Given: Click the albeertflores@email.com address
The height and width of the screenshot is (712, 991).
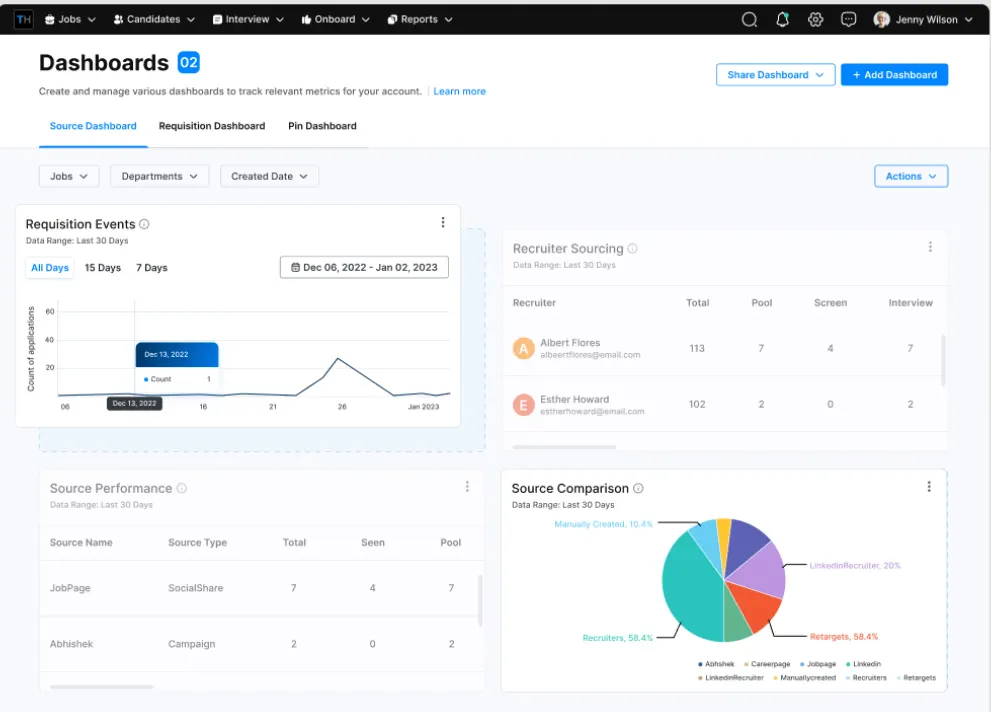Looking at the screenshot, I should pos(590,355).
